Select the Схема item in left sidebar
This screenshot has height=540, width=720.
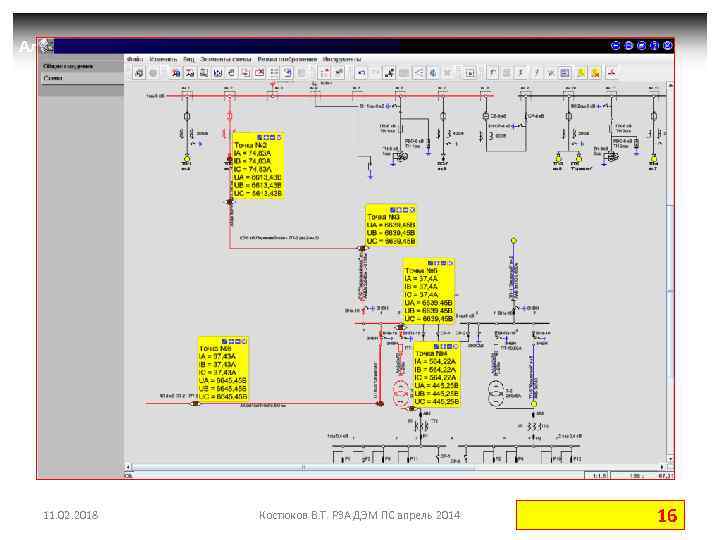tap(81, 78)
